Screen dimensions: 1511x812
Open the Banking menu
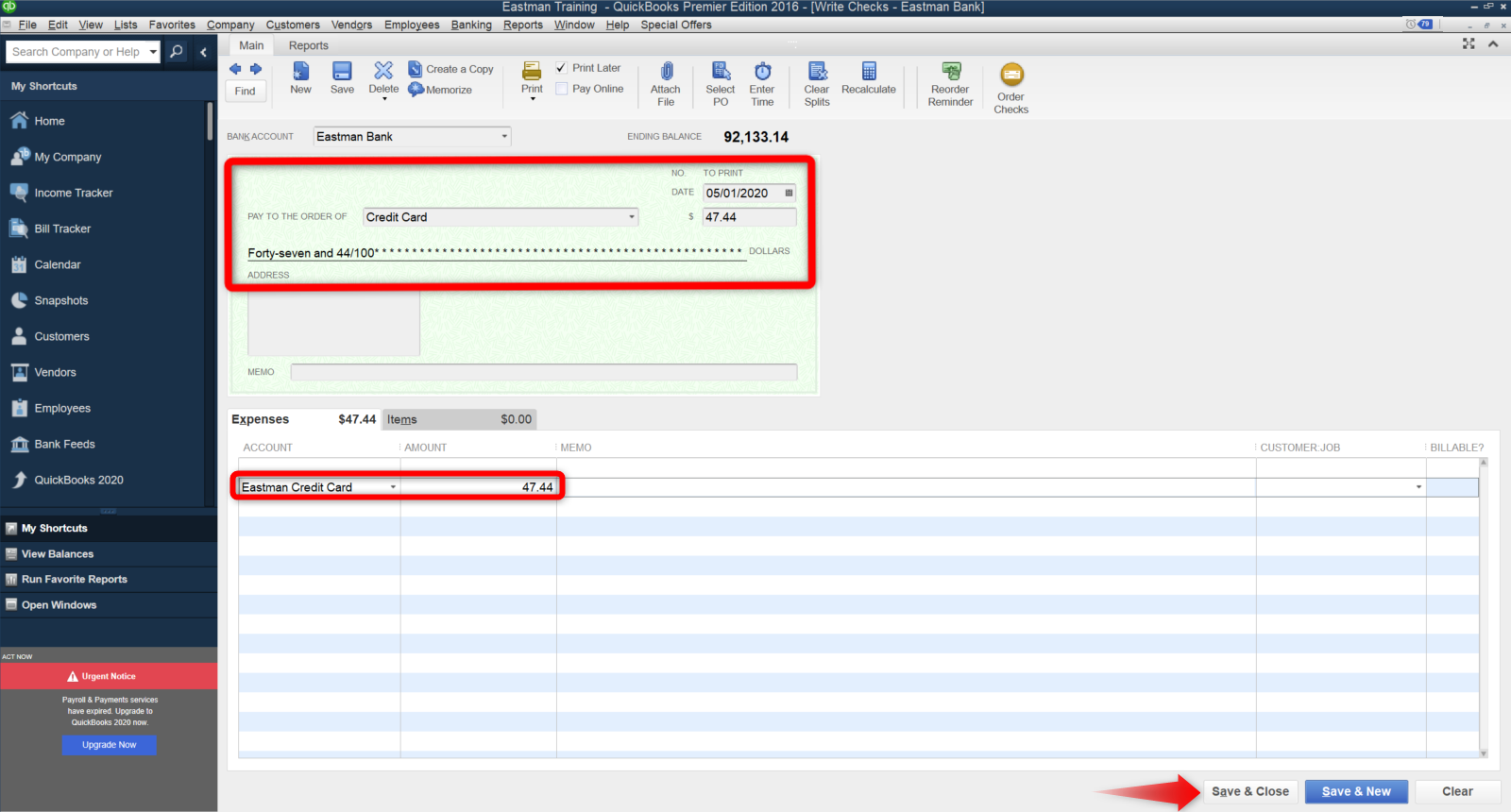(x=471, y=25)
